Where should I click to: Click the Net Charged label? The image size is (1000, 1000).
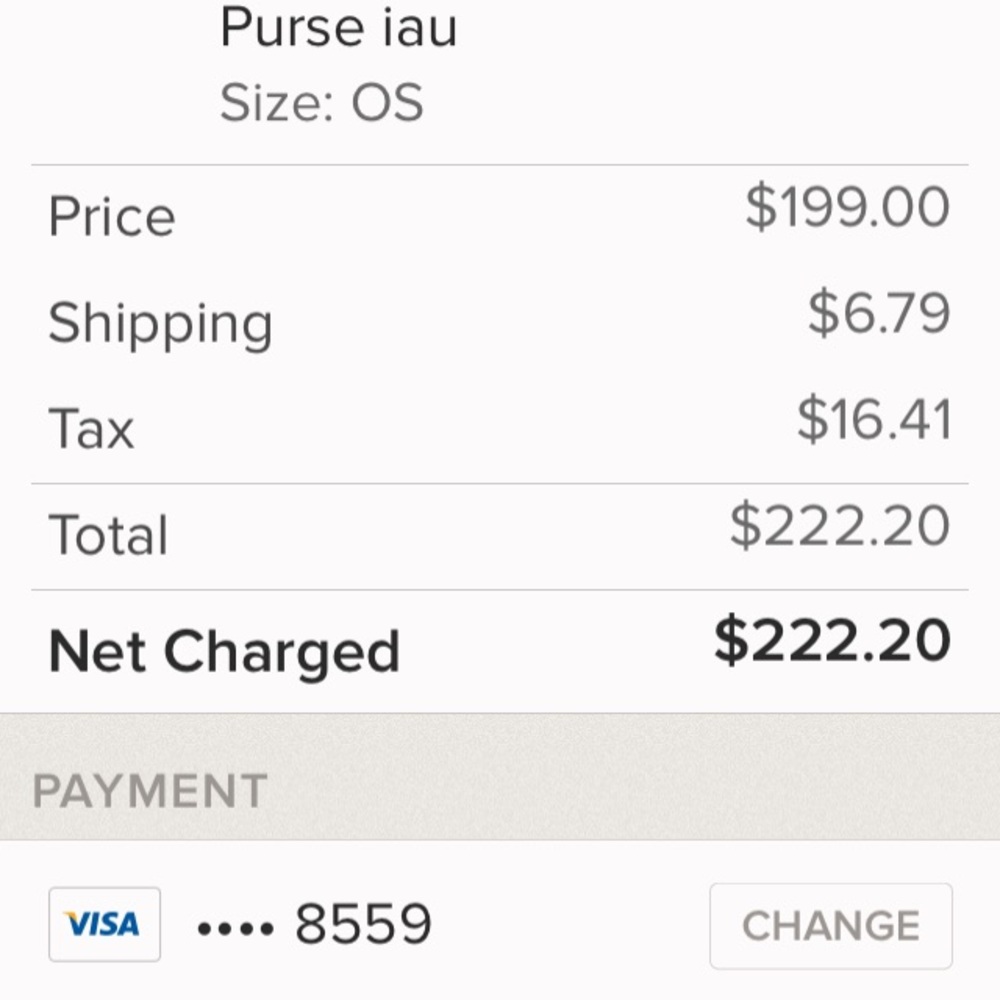[x=226, y=650]
